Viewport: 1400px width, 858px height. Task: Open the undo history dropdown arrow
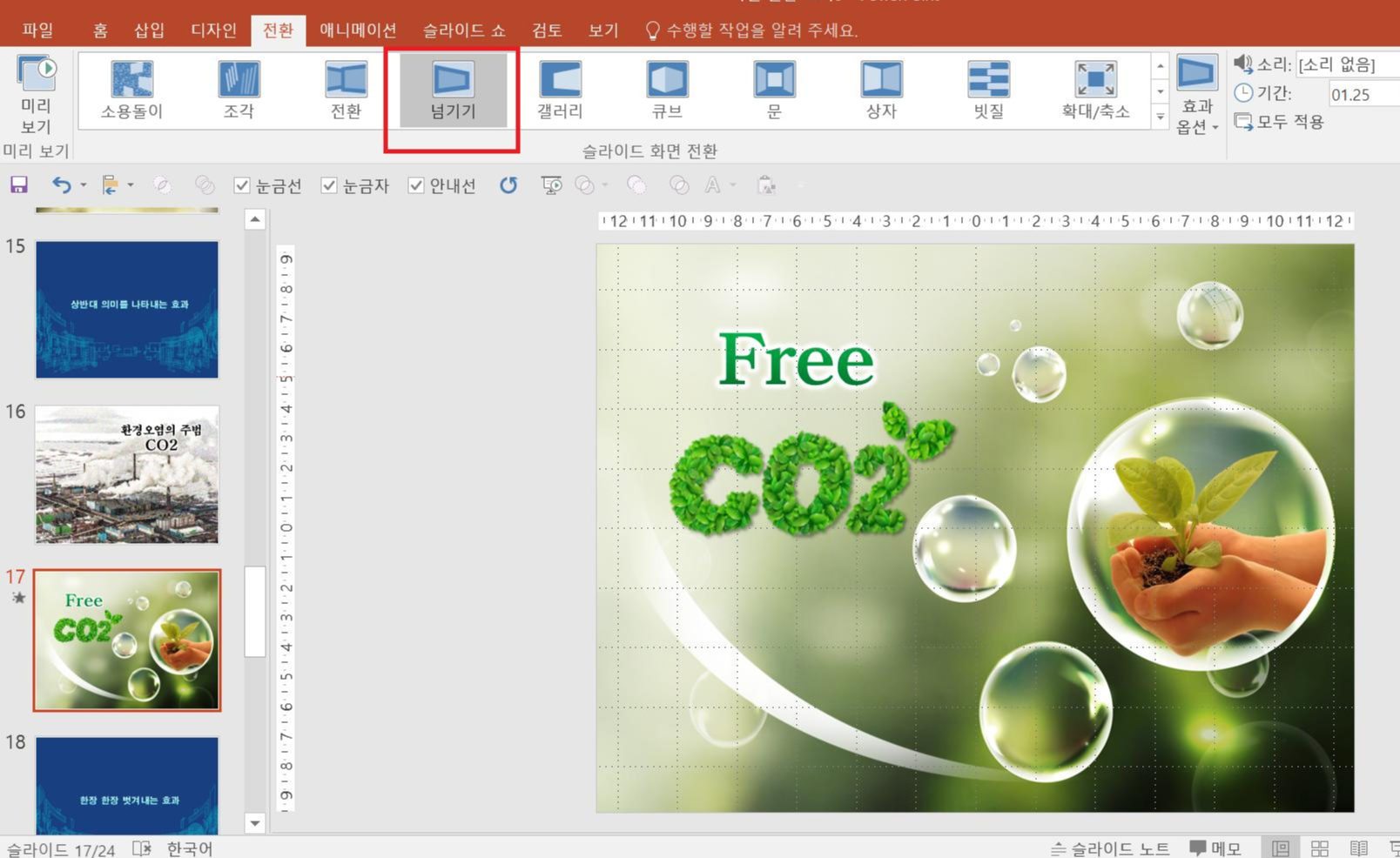click(x=84, y=184)
